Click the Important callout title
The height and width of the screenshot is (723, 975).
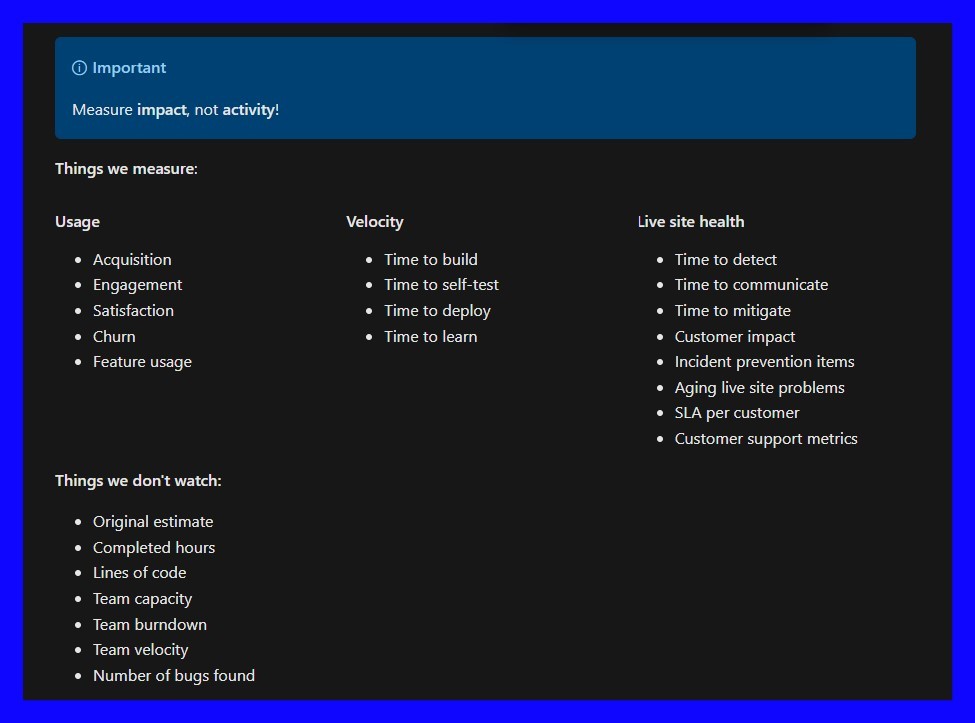[129, 68]
